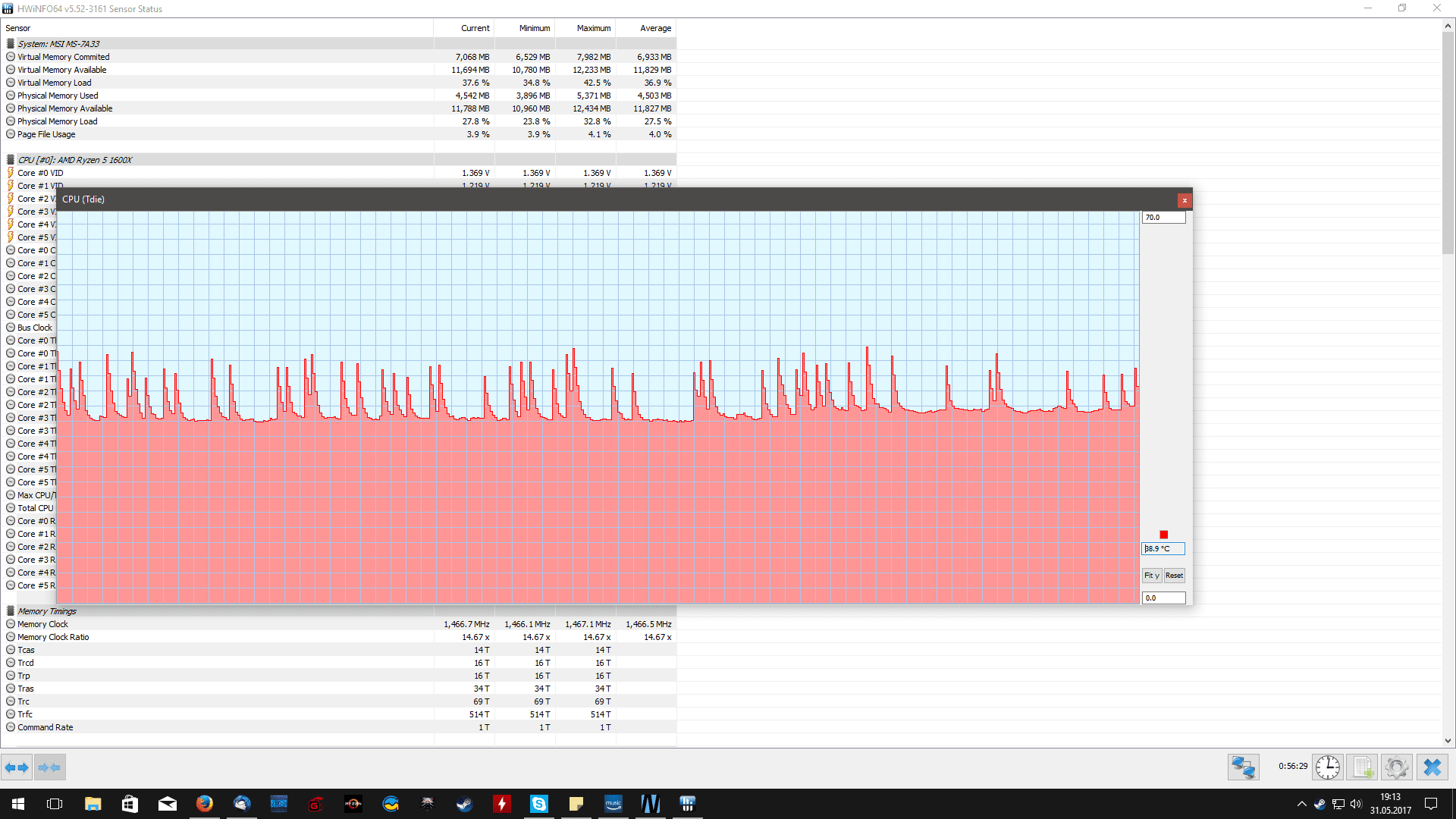The height and width of the screenshot is (819, 1456).
Task: Click the red graph color swatch
Action: click(1163, 535)
